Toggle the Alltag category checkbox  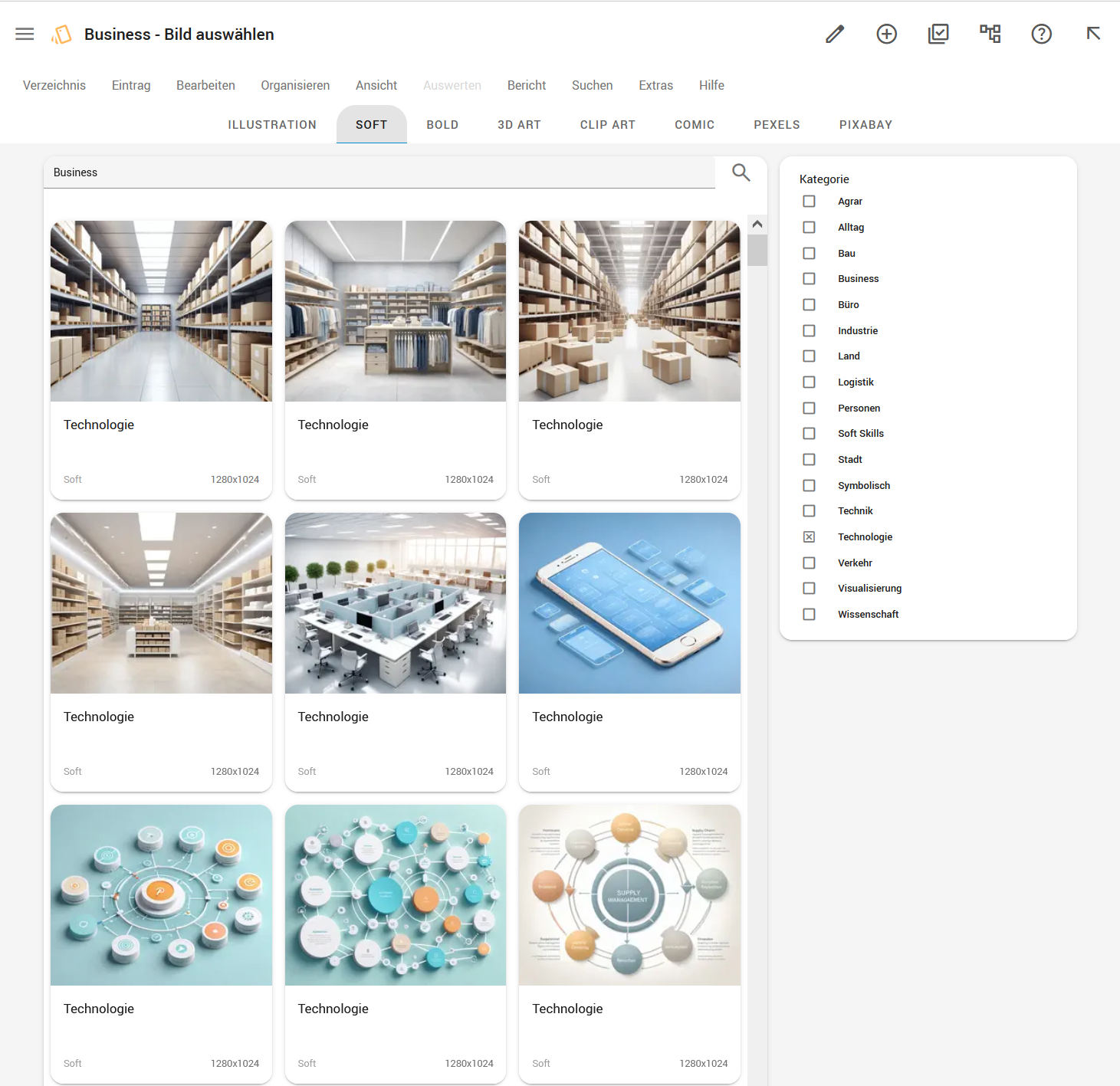click(809, 228)
